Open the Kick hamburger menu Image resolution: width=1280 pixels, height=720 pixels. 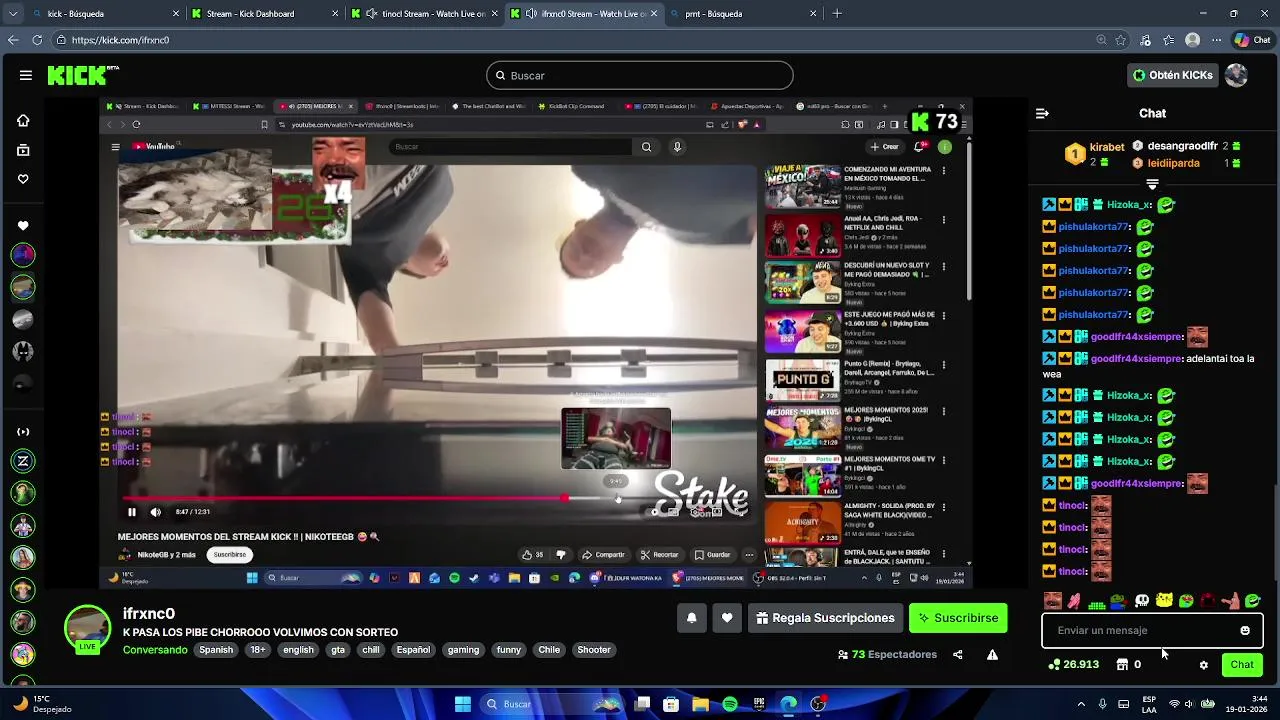coord(26,75)
